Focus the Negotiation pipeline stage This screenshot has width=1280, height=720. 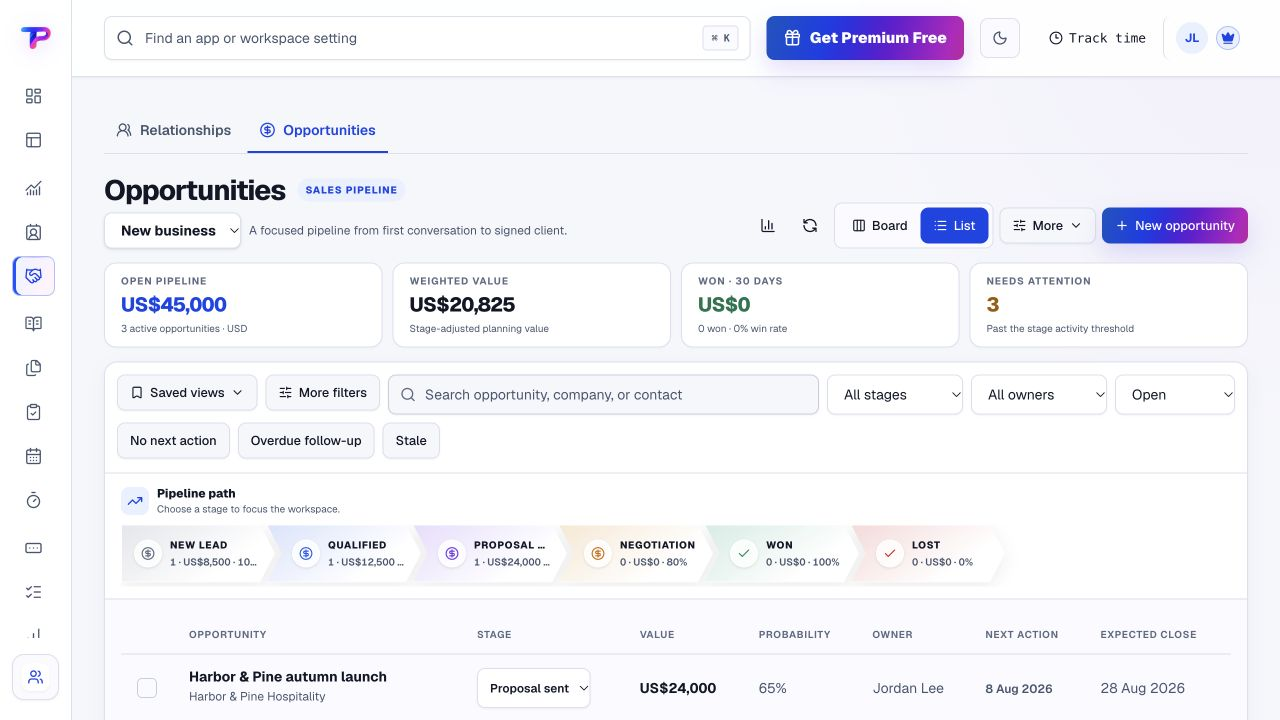pyautogui.click(x=639, y=554)
